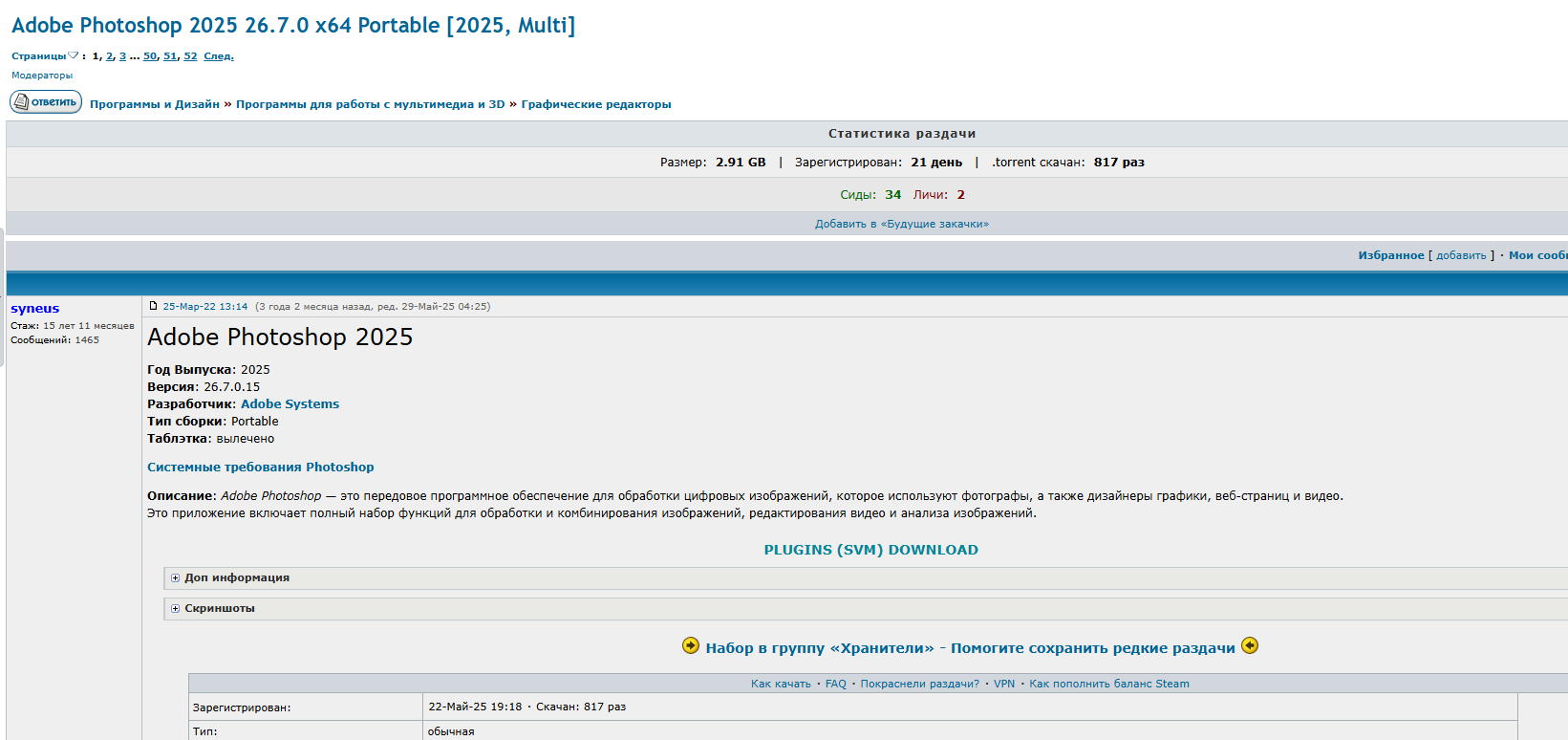Click the download count "817 раз" in statistics
The image size is (1568, 740).
tap(1119, 163)
